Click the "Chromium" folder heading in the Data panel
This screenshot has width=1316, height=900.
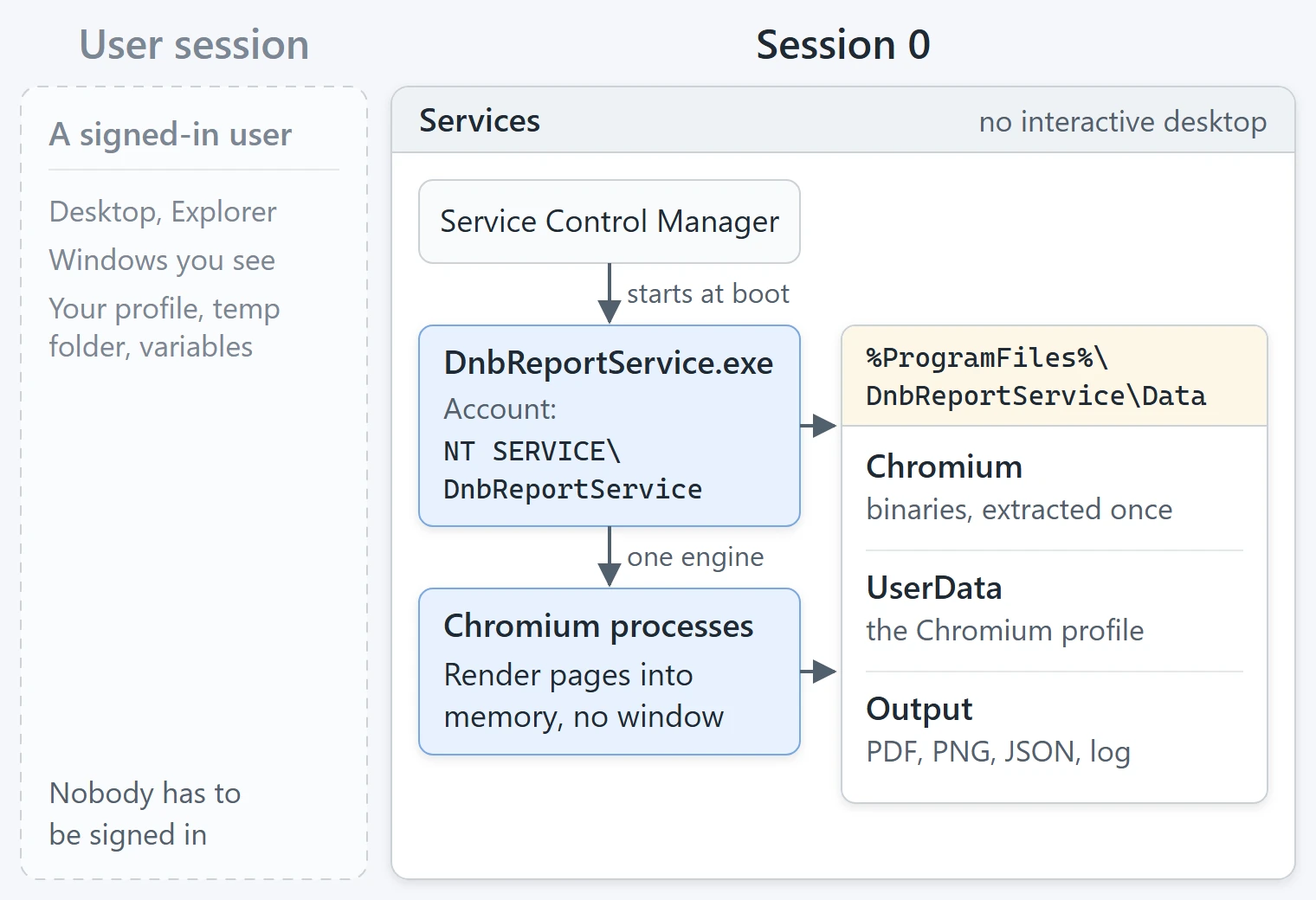pos(945,467)
